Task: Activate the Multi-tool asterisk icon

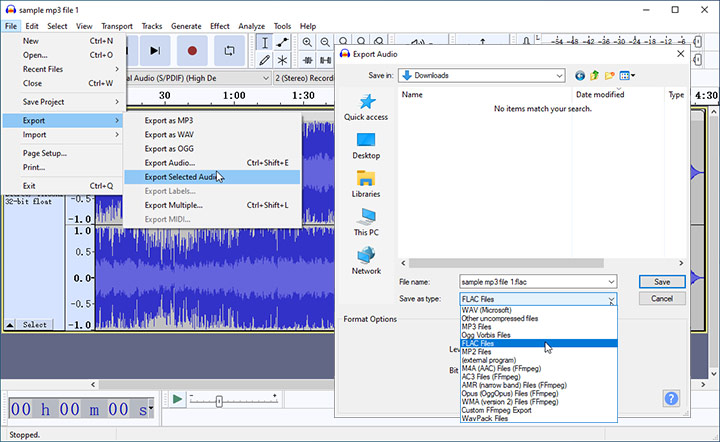Action: 283,60
